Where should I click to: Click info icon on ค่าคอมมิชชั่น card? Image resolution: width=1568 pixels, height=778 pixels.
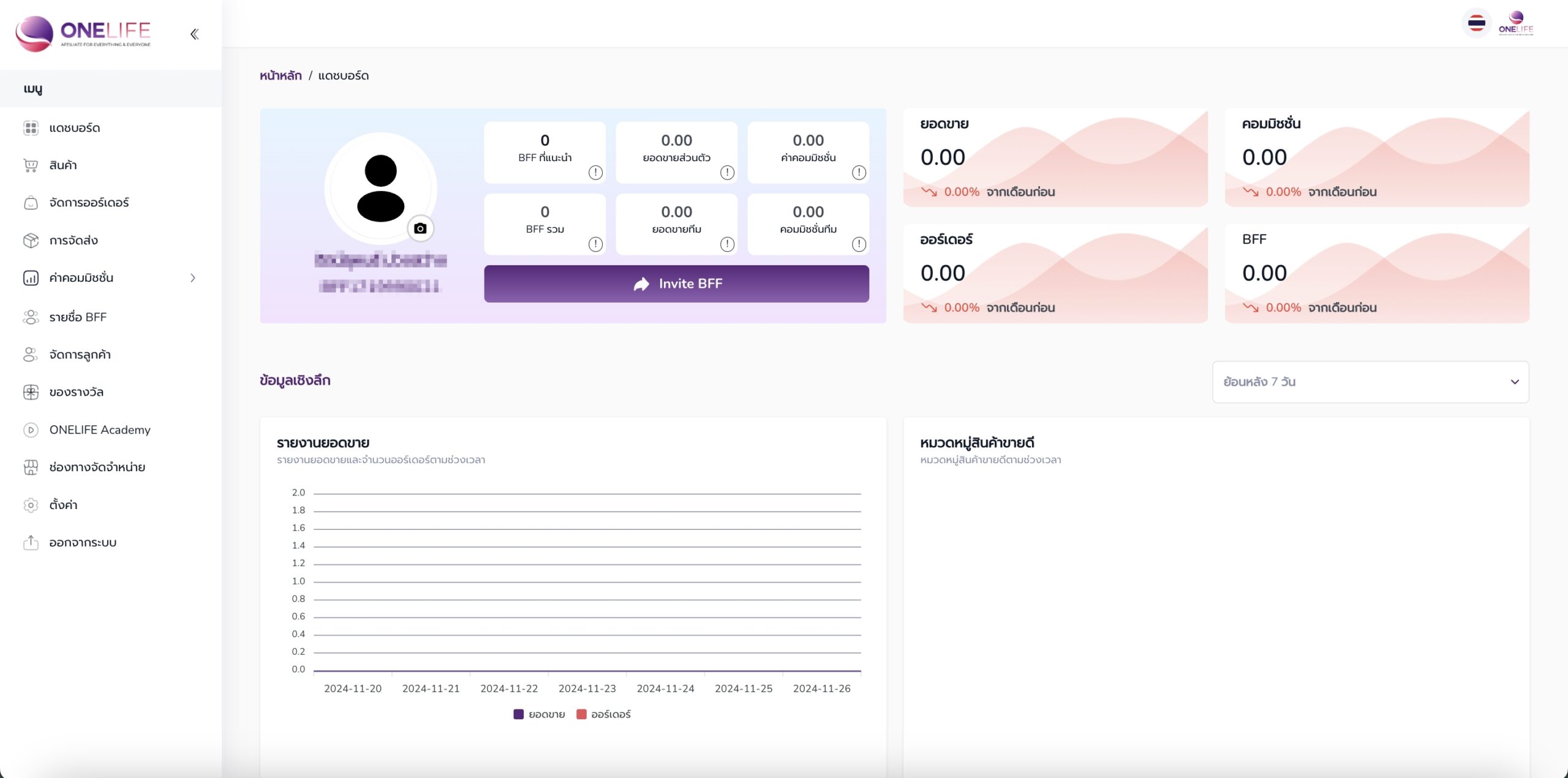[859, 173]
